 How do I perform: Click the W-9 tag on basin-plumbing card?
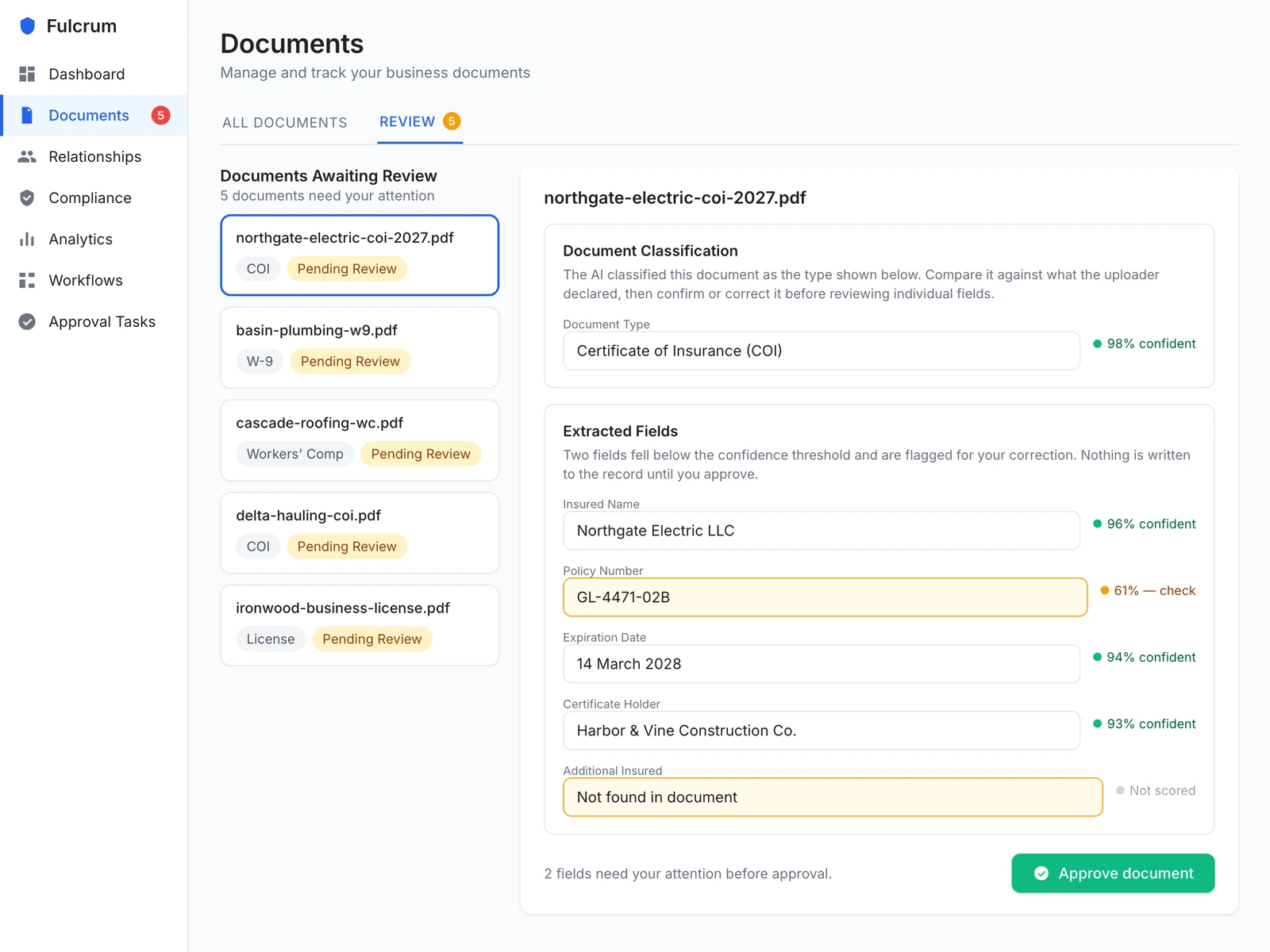[x=260, y=361]
